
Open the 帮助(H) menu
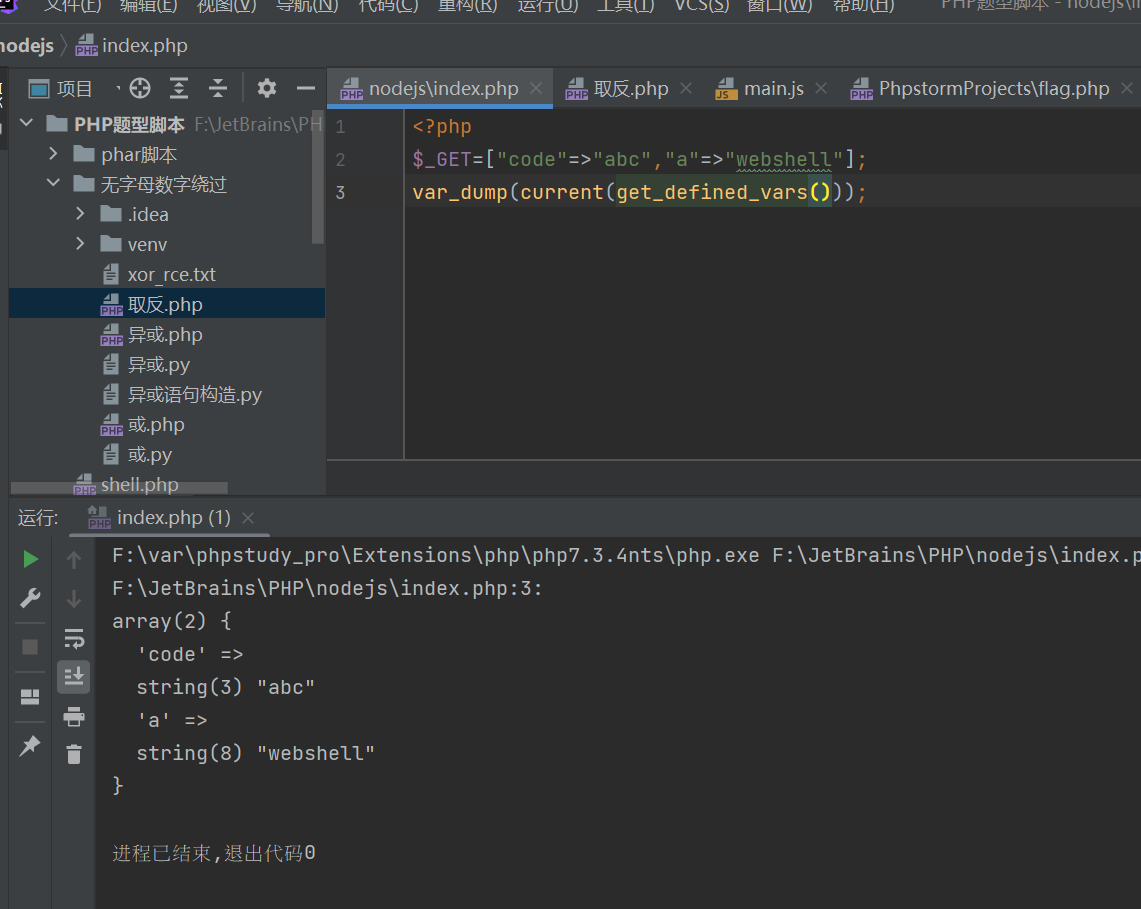click(863, 6)
